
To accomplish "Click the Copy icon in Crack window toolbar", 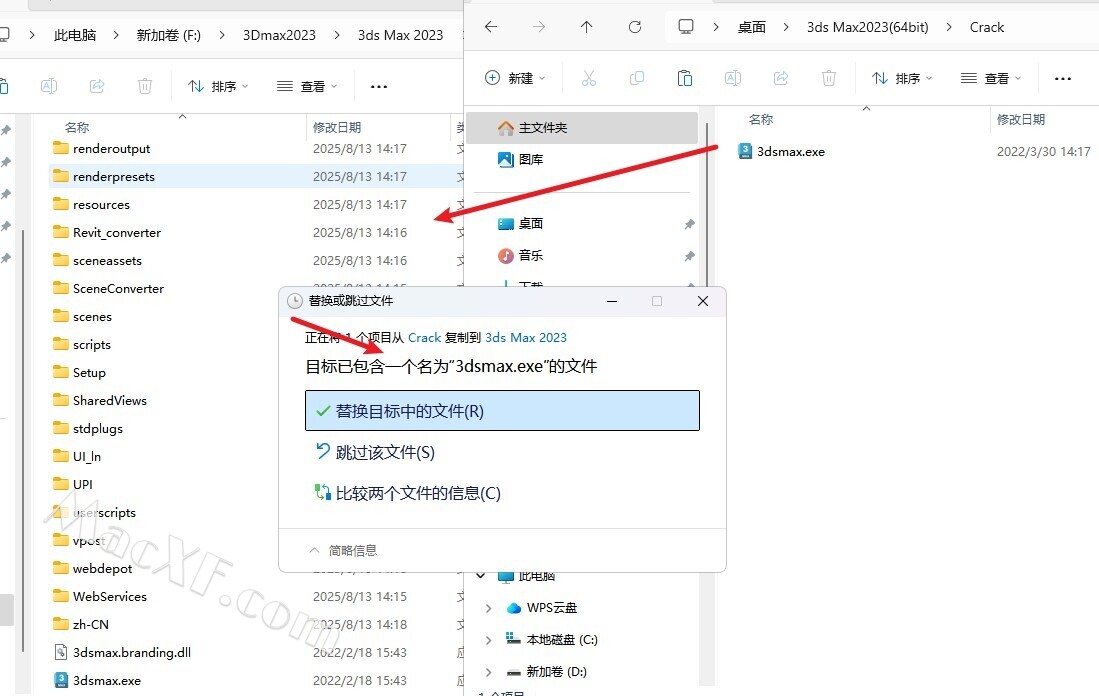I will pos(636,78).
